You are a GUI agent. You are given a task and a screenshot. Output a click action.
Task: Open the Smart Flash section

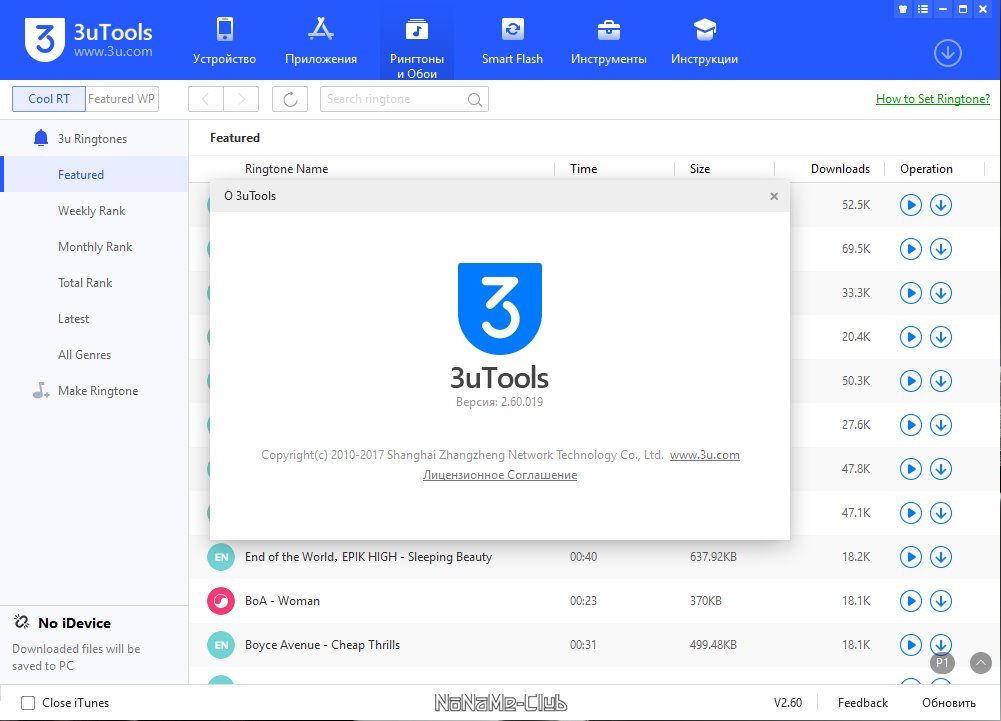click(x=512, y=42)
